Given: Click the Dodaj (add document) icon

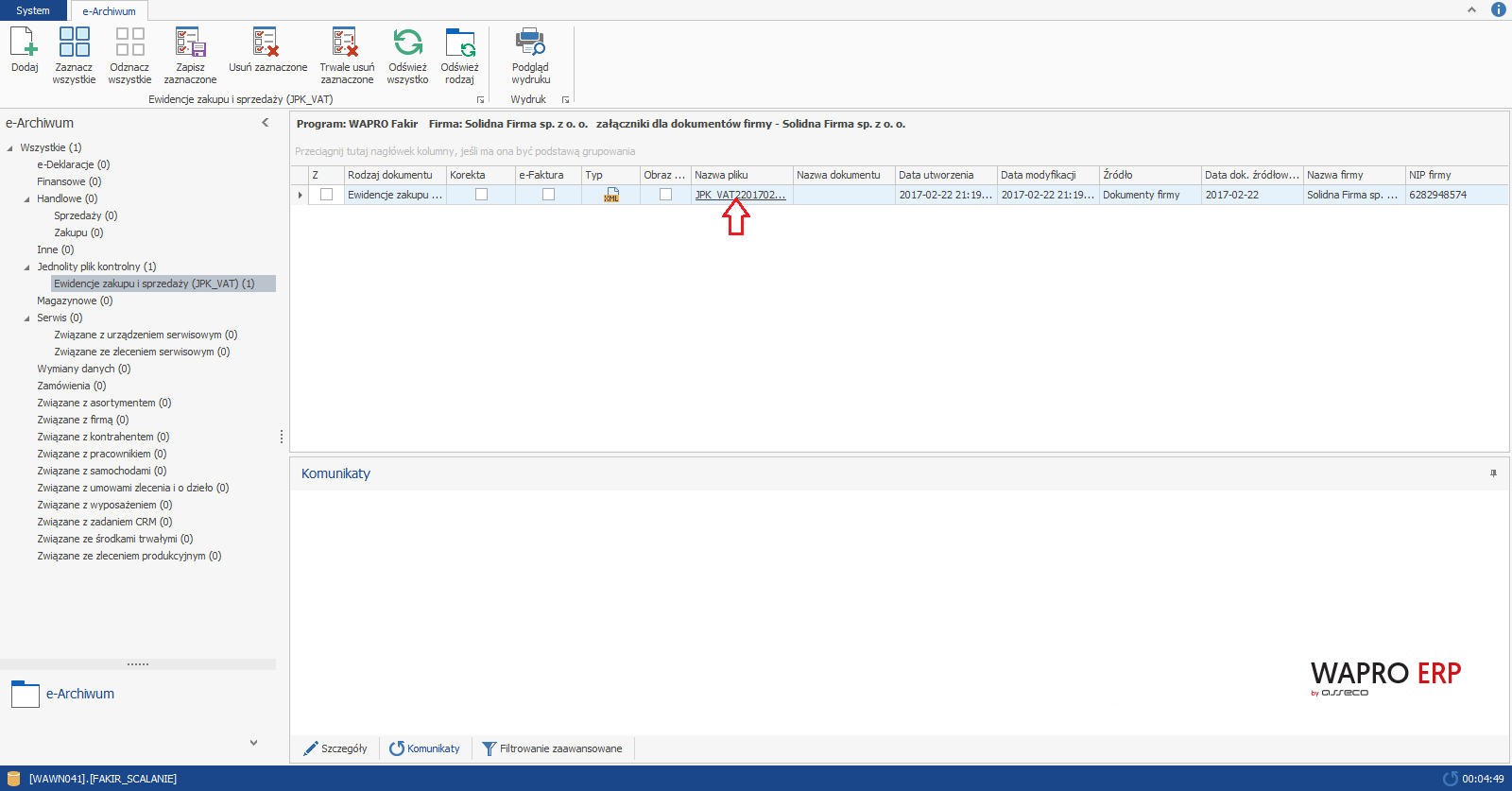Looking at the screenshot, I should tap(25, 43).
